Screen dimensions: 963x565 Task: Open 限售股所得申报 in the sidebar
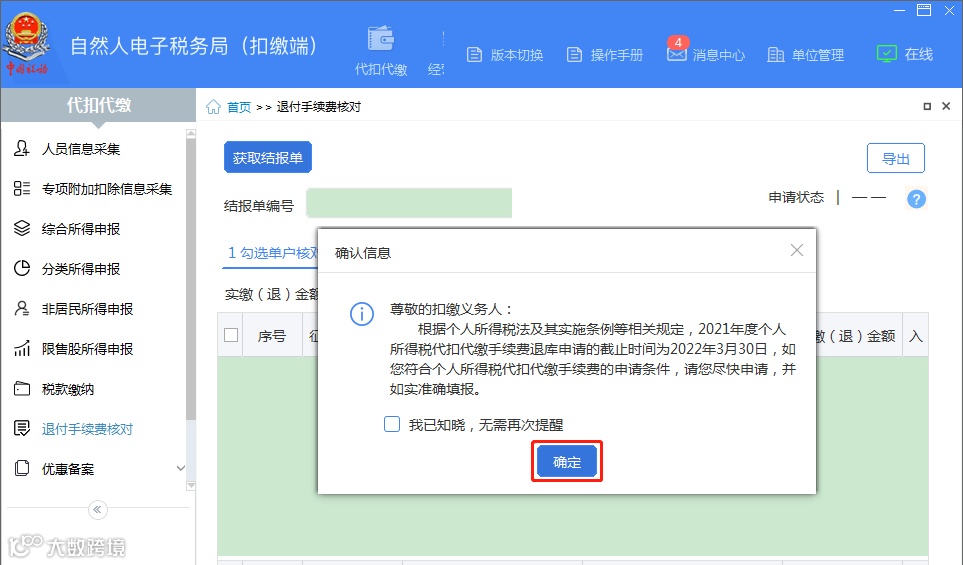(x=87, y=349)
